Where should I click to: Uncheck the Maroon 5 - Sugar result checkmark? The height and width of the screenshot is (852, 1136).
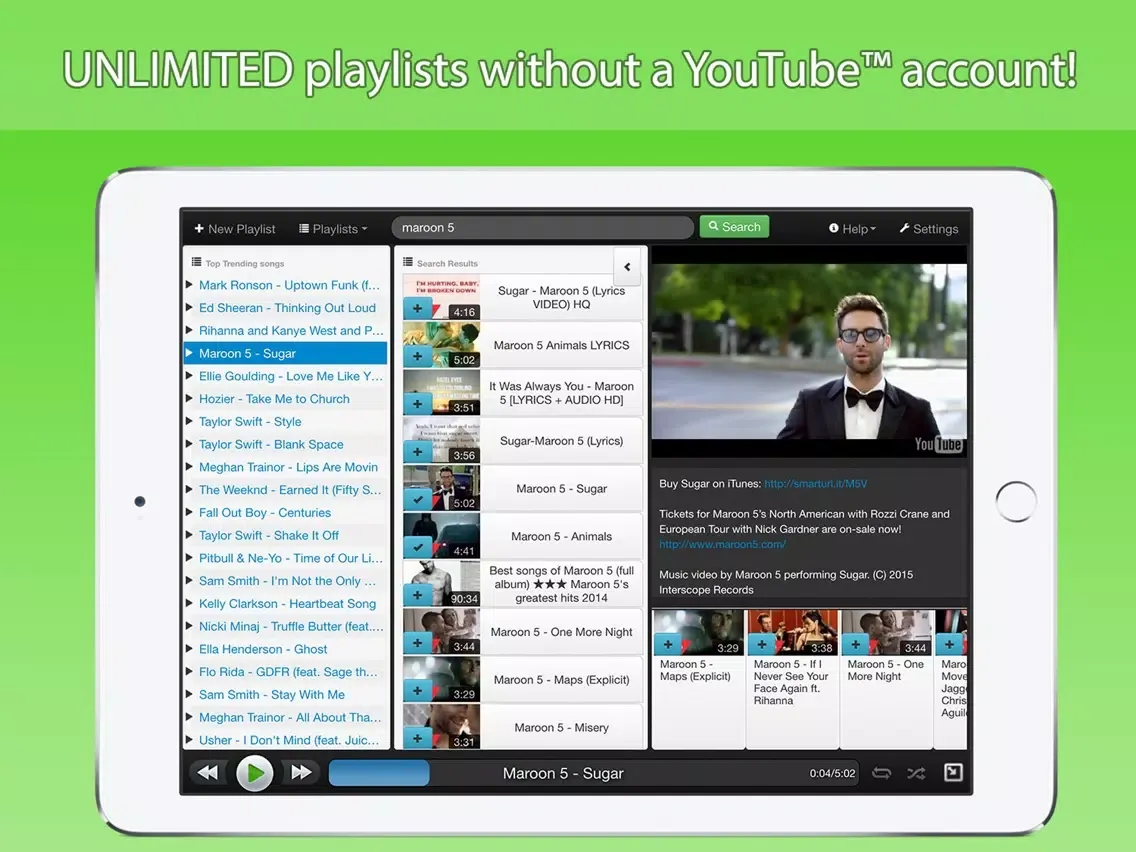[417, 500]
